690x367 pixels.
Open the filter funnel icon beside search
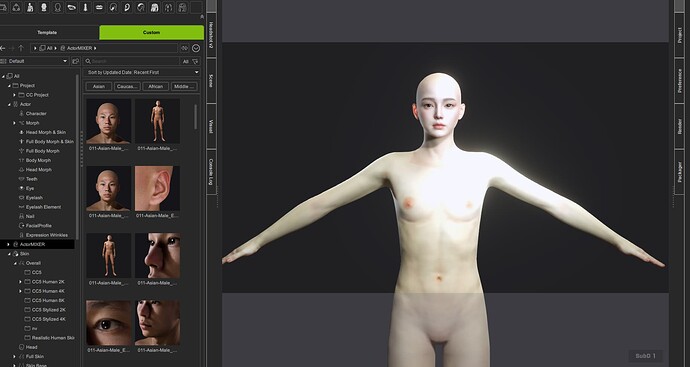(195, 61)
